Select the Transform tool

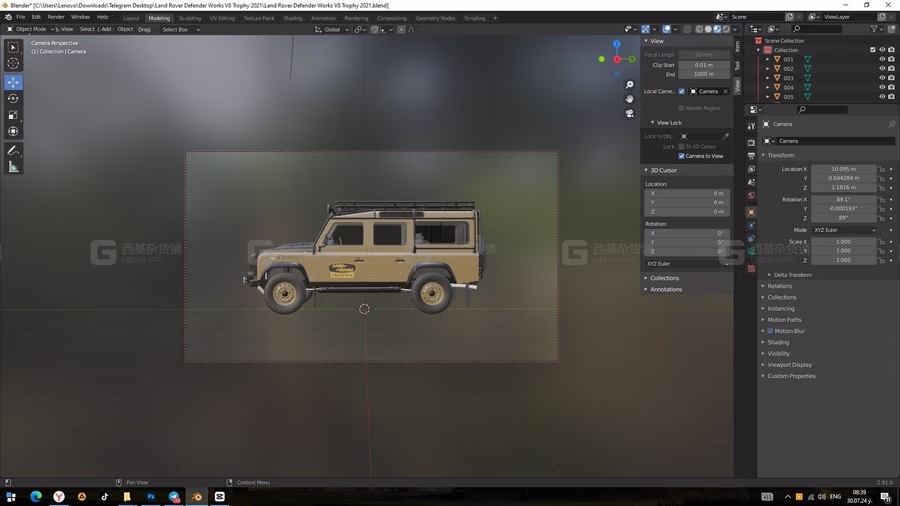coord(13,131)
